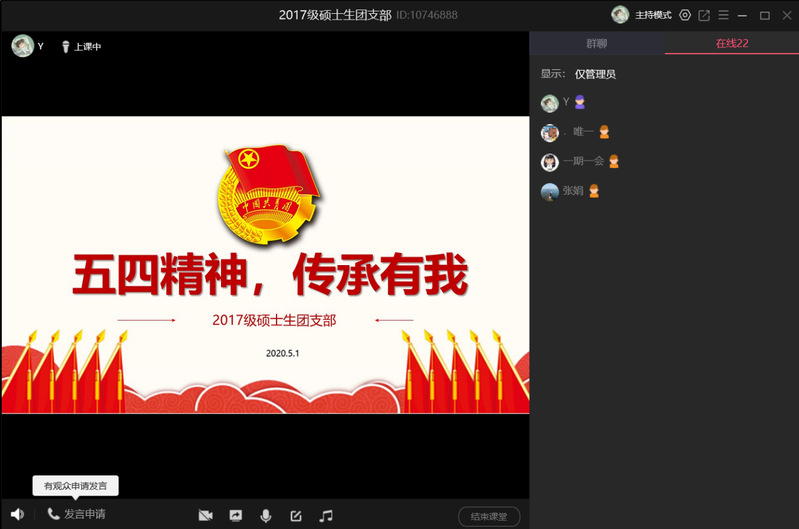
Task: Open the hexagon settings icon
Action: click(685, 15)
